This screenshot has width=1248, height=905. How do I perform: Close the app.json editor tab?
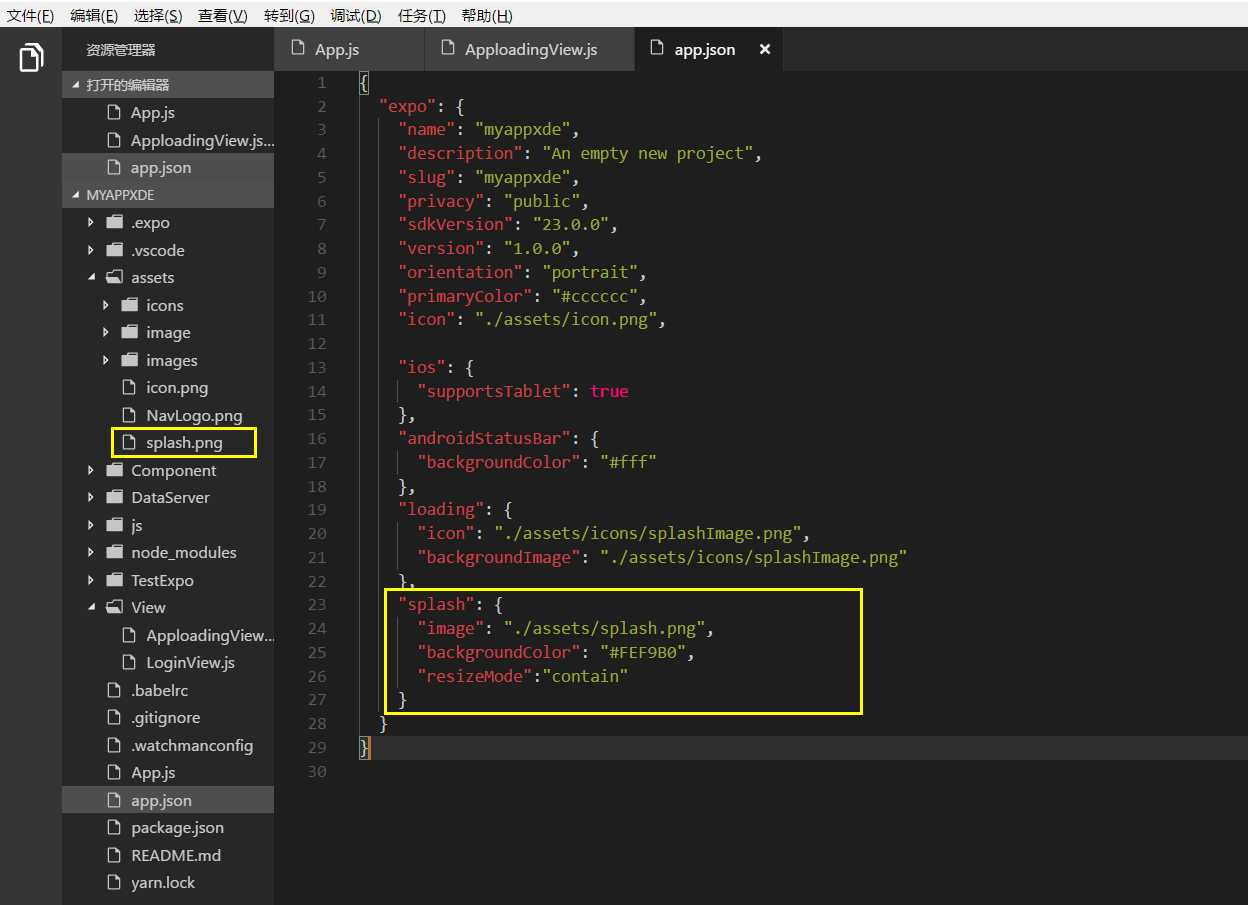point(765,49)
